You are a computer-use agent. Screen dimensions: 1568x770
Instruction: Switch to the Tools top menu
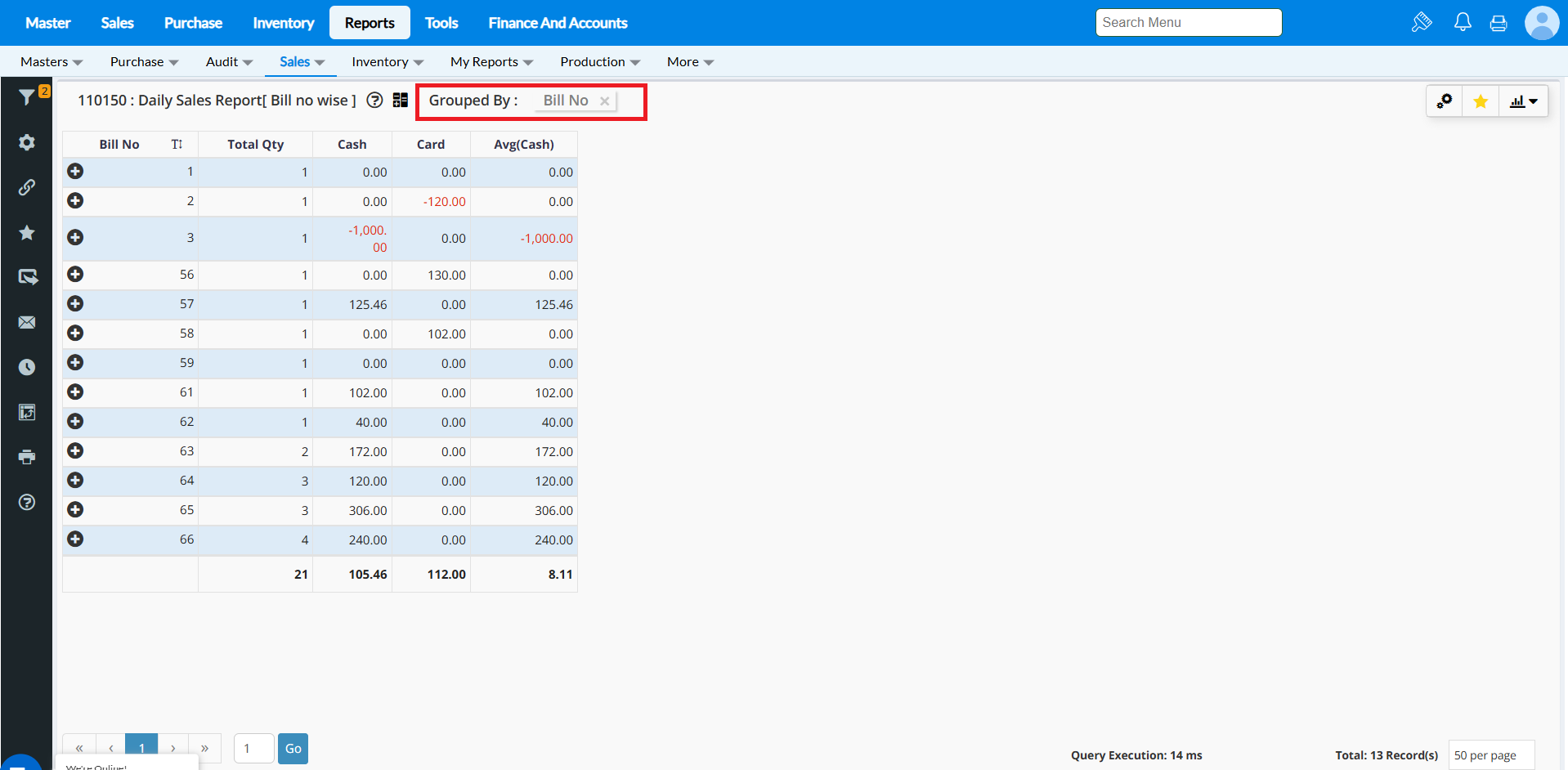441,23
